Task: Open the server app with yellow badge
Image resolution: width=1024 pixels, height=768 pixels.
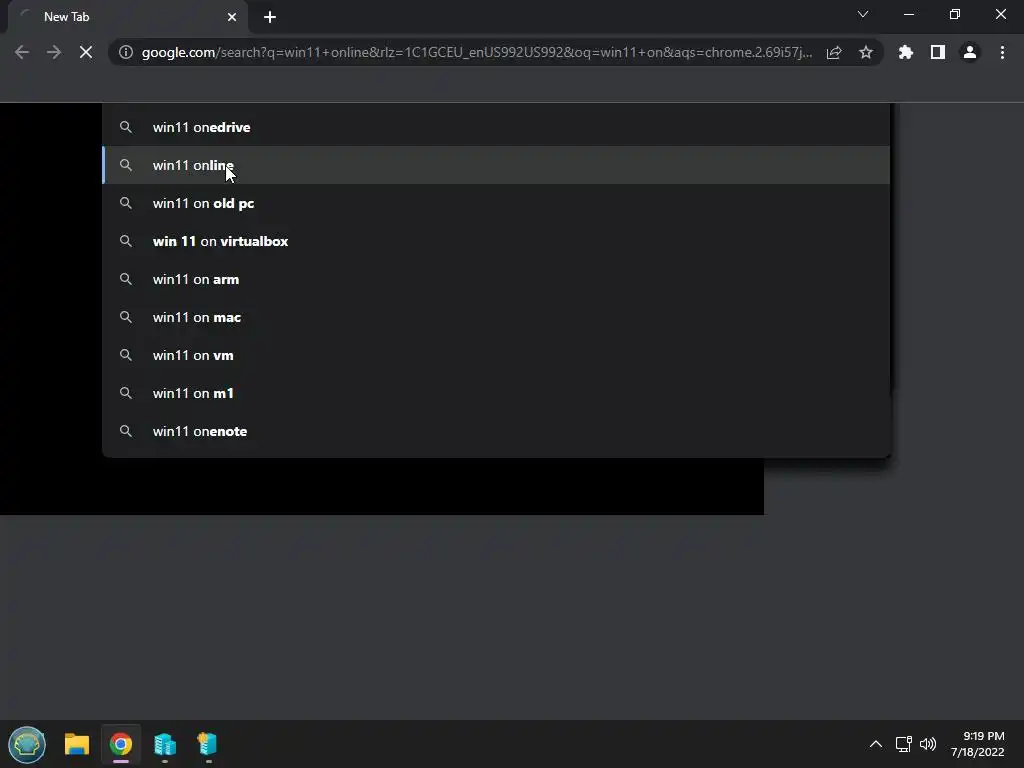Action: click(x=208, y=744)
